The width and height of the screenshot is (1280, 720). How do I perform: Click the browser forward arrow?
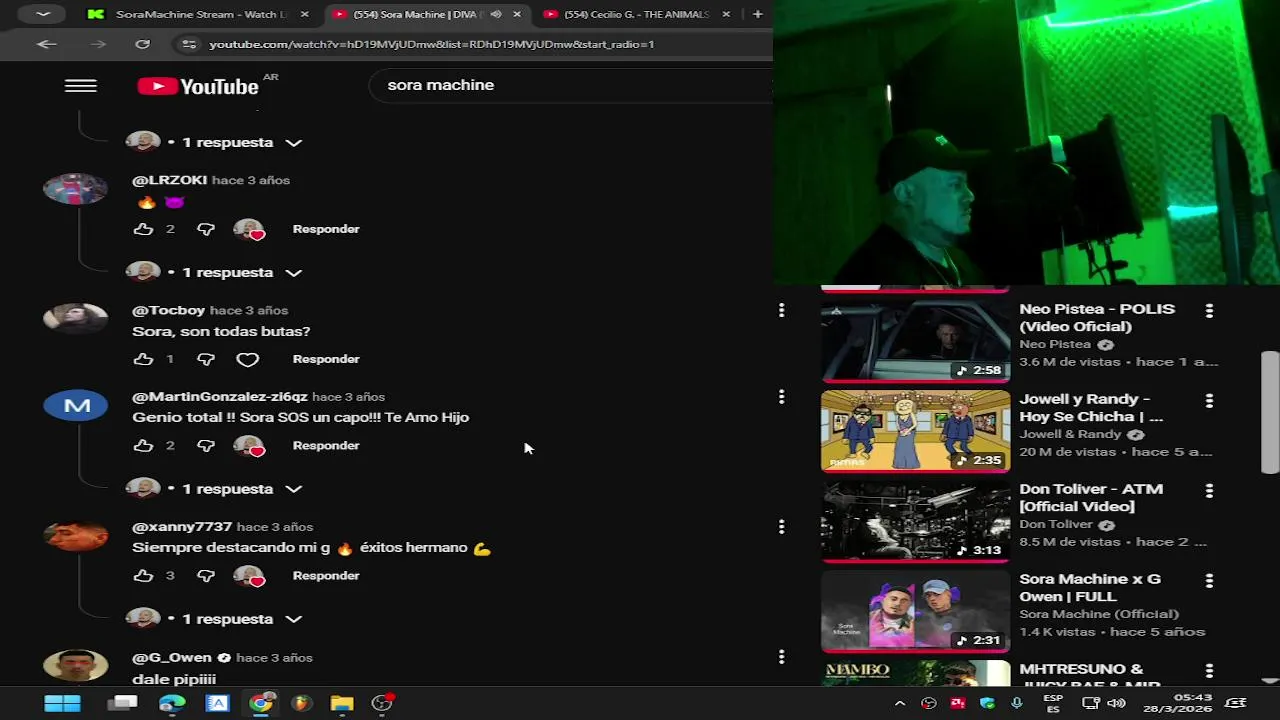(x=97, y=44)
